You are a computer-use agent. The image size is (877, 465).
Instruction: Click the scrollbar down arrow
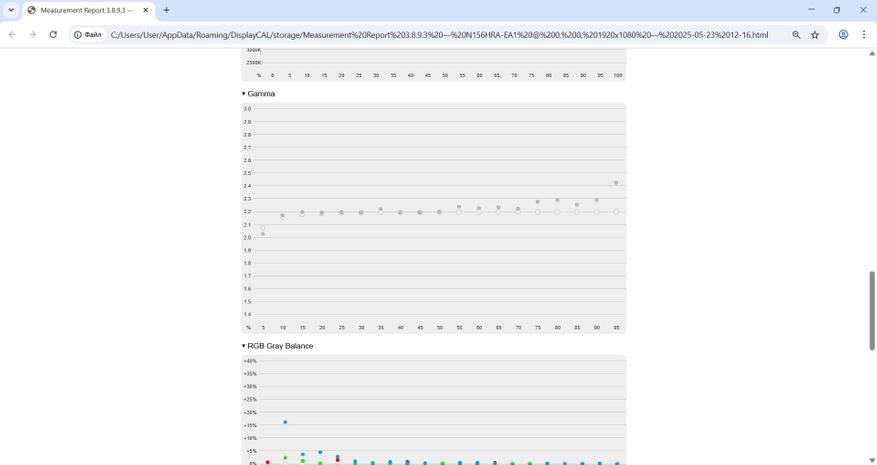[x=871, y=460]
